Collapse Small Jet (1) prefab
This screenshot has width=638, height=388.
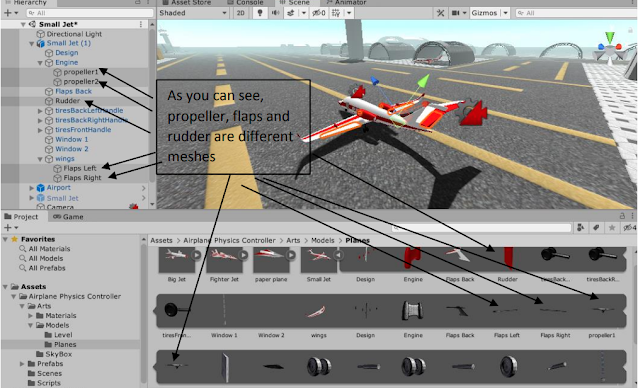click(x=32, y=44)
